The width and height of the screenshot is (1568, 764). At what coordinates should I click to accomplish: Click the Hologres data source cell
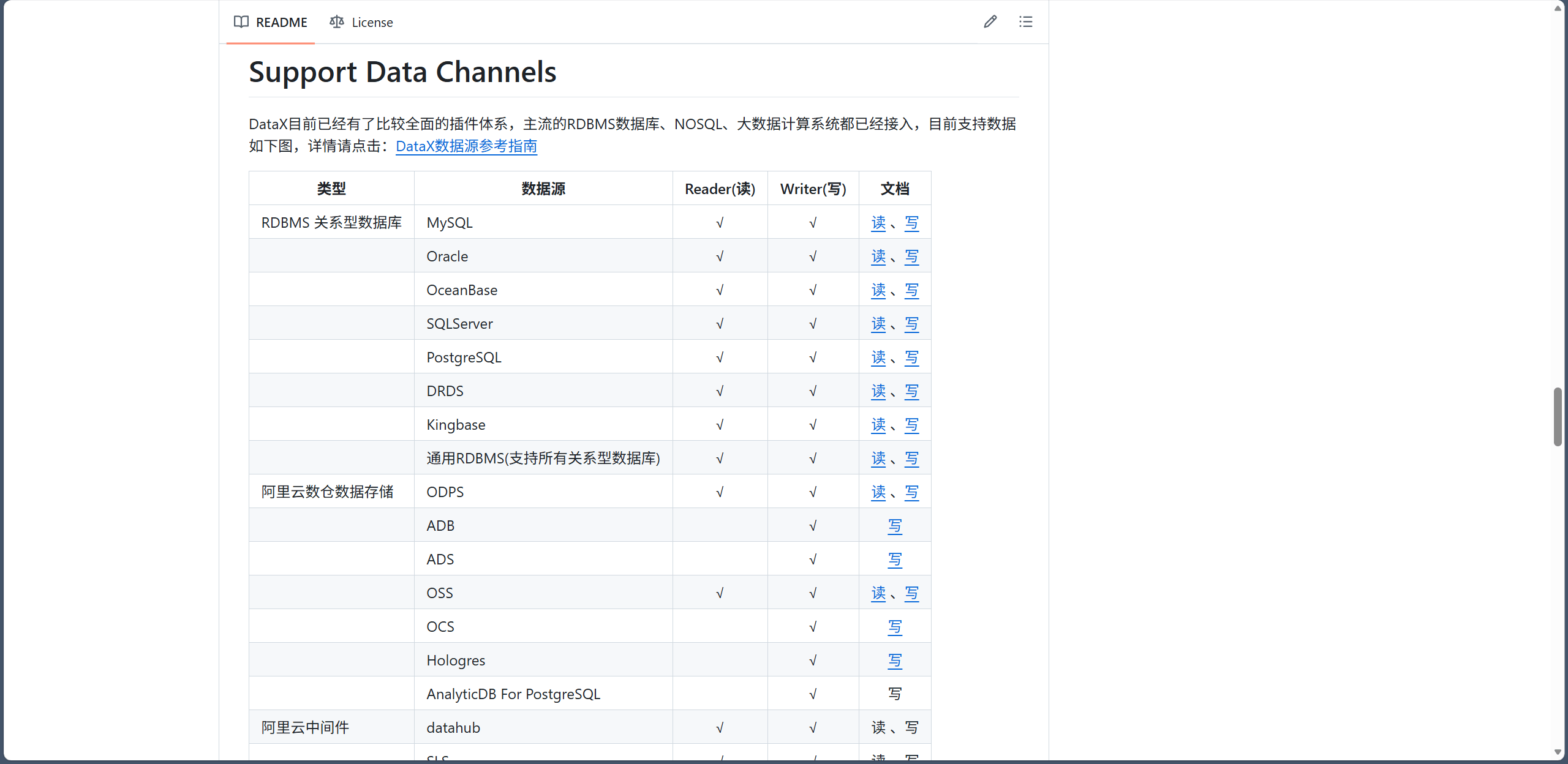point(543,660)
